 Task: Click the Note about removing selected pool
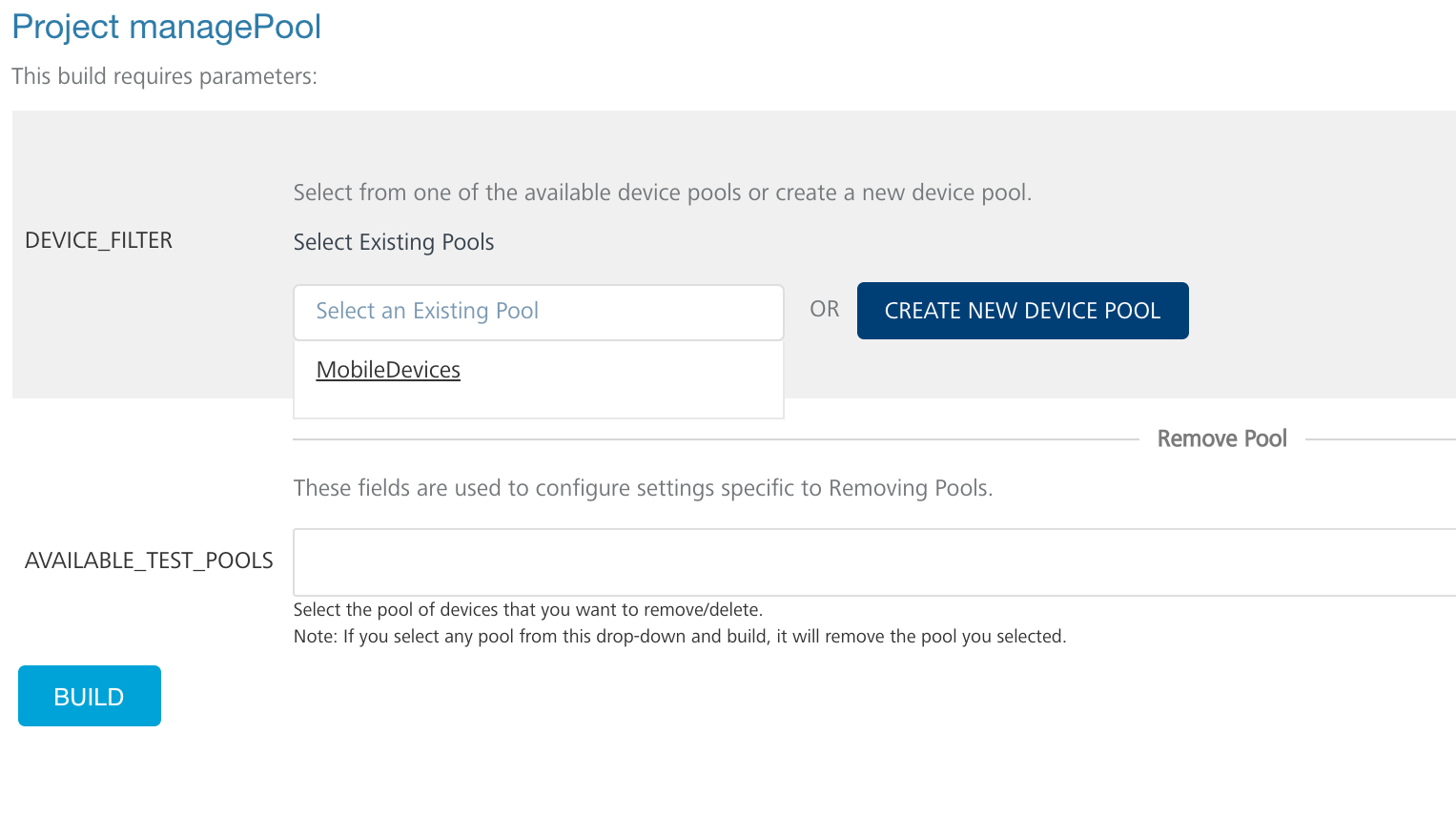pyautogui.click(x=679, y=637)
